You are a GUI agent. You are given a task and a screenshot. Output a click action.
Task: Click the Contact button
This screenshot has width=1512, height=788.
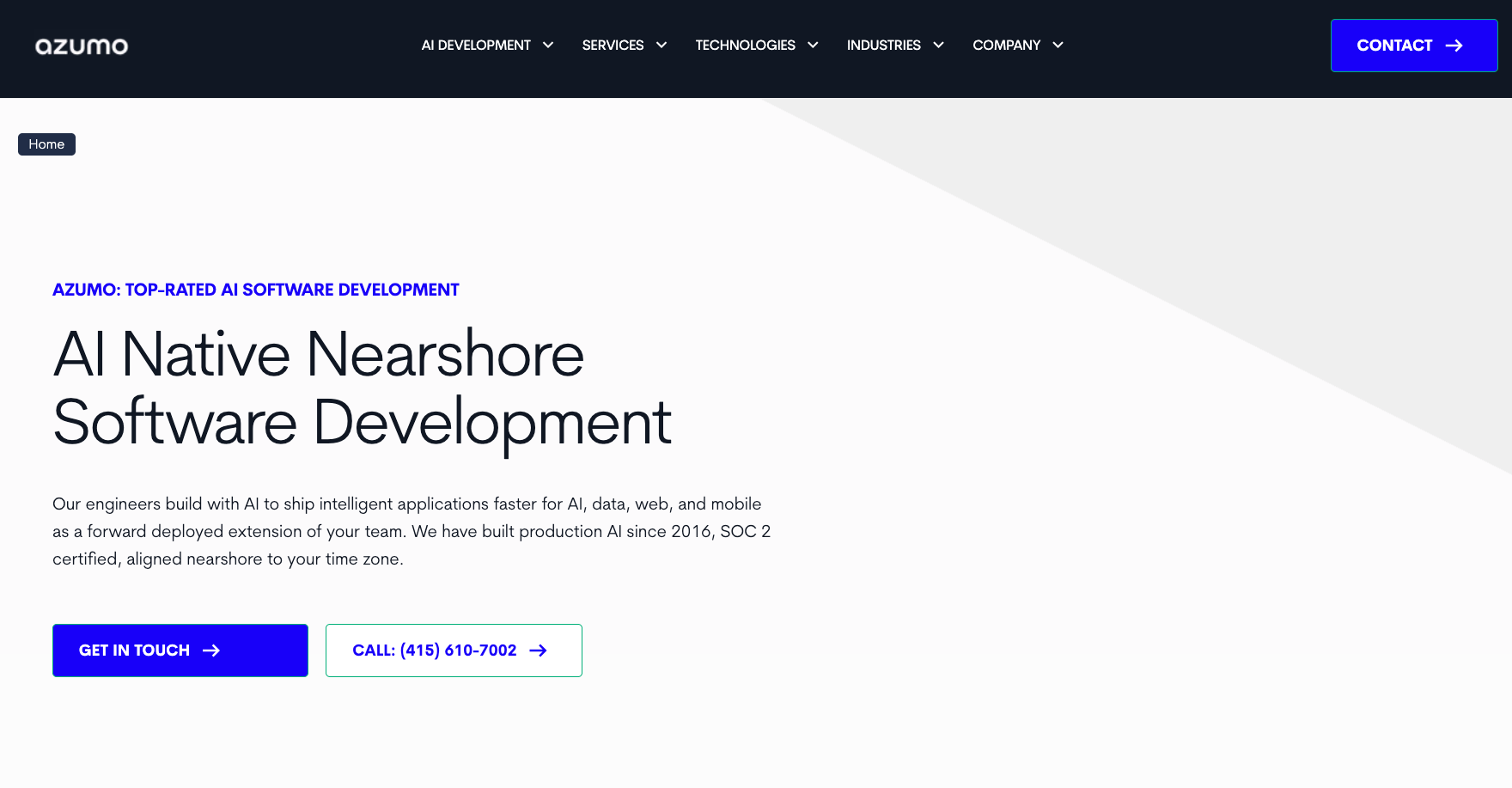[1414, 46]
